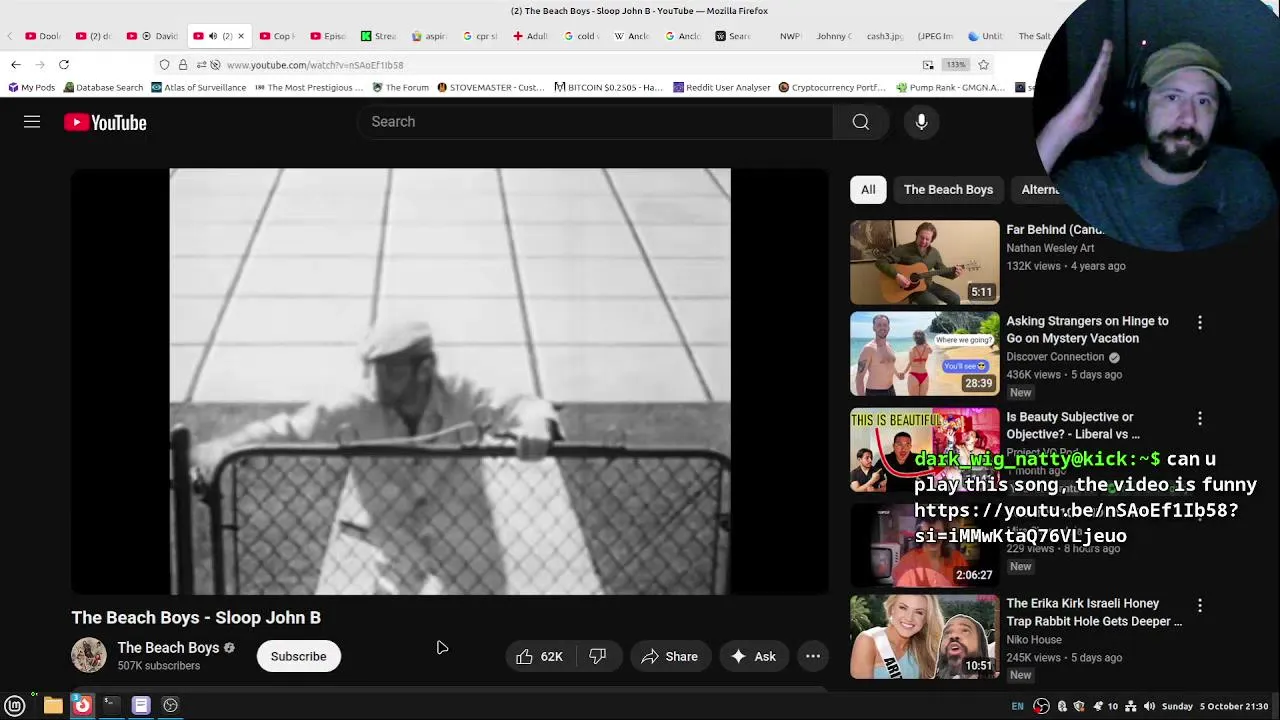Open Erika Kirk Honey Trap thumbnail
Viewport: 1280px width, 720px height.
tap(924, 637)
